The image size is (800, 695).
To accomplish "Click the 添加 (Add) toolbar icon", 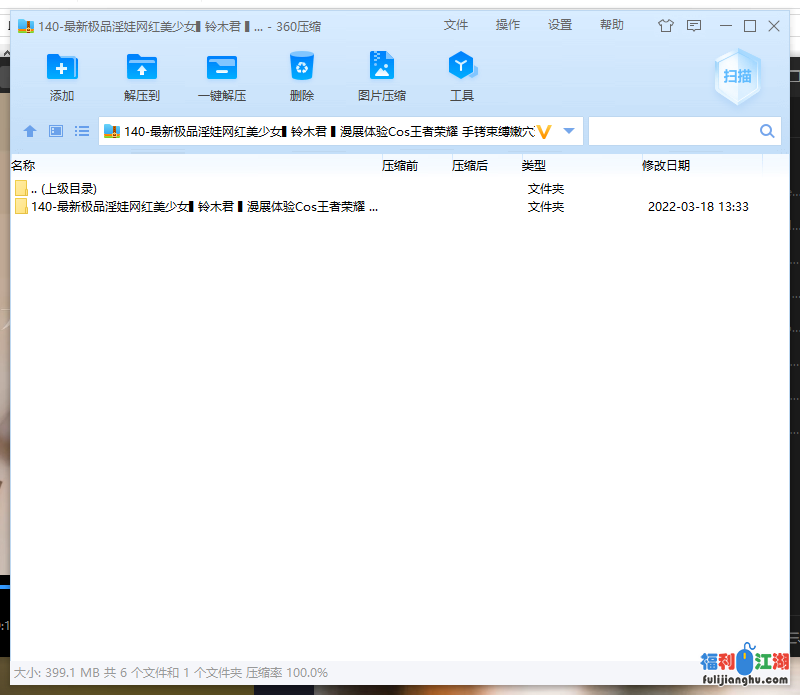I will [x=62, y=68].
